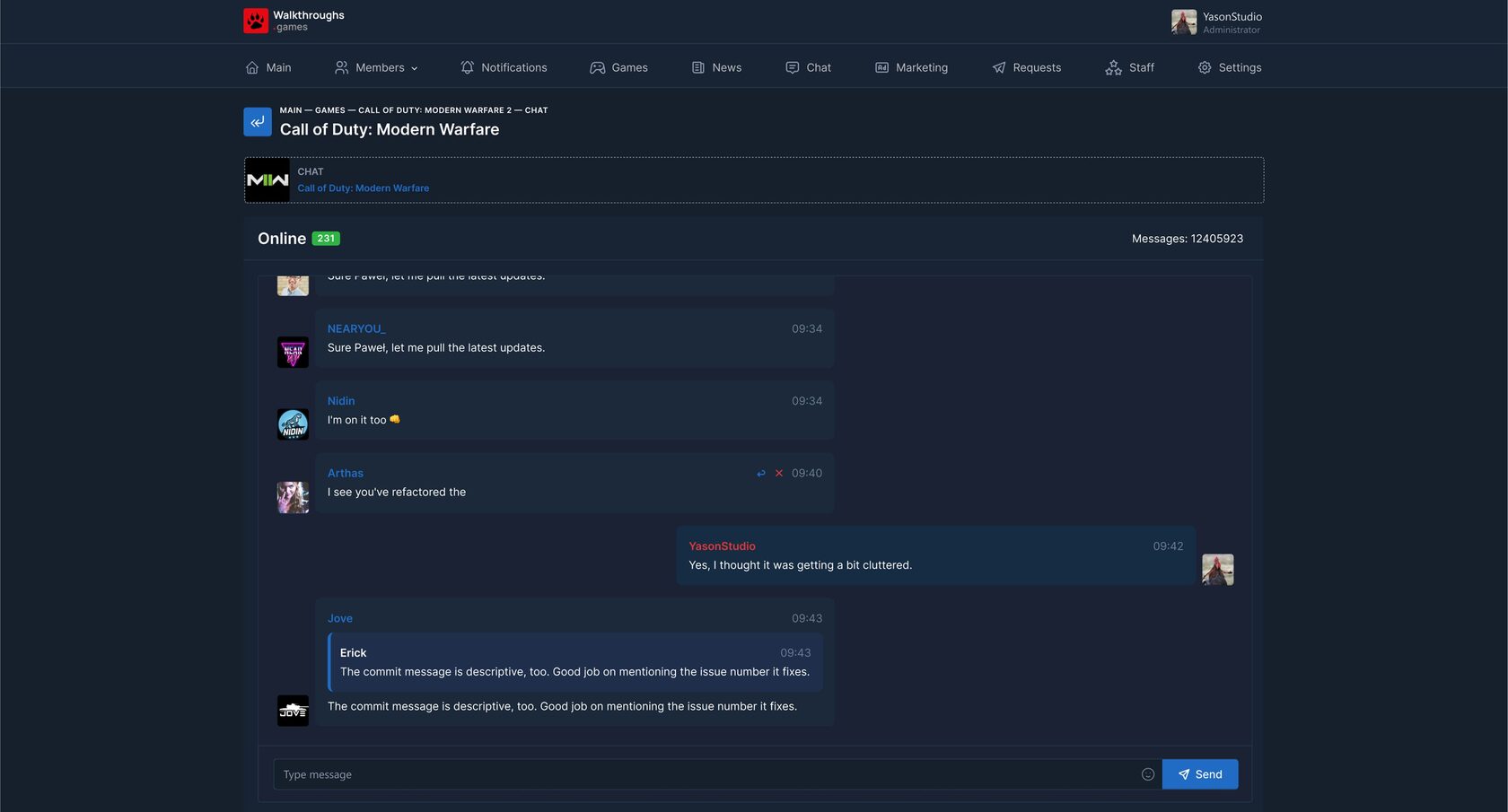
Task: Click the Chat bubble icon in navbar
Action: tap(792, 68)
